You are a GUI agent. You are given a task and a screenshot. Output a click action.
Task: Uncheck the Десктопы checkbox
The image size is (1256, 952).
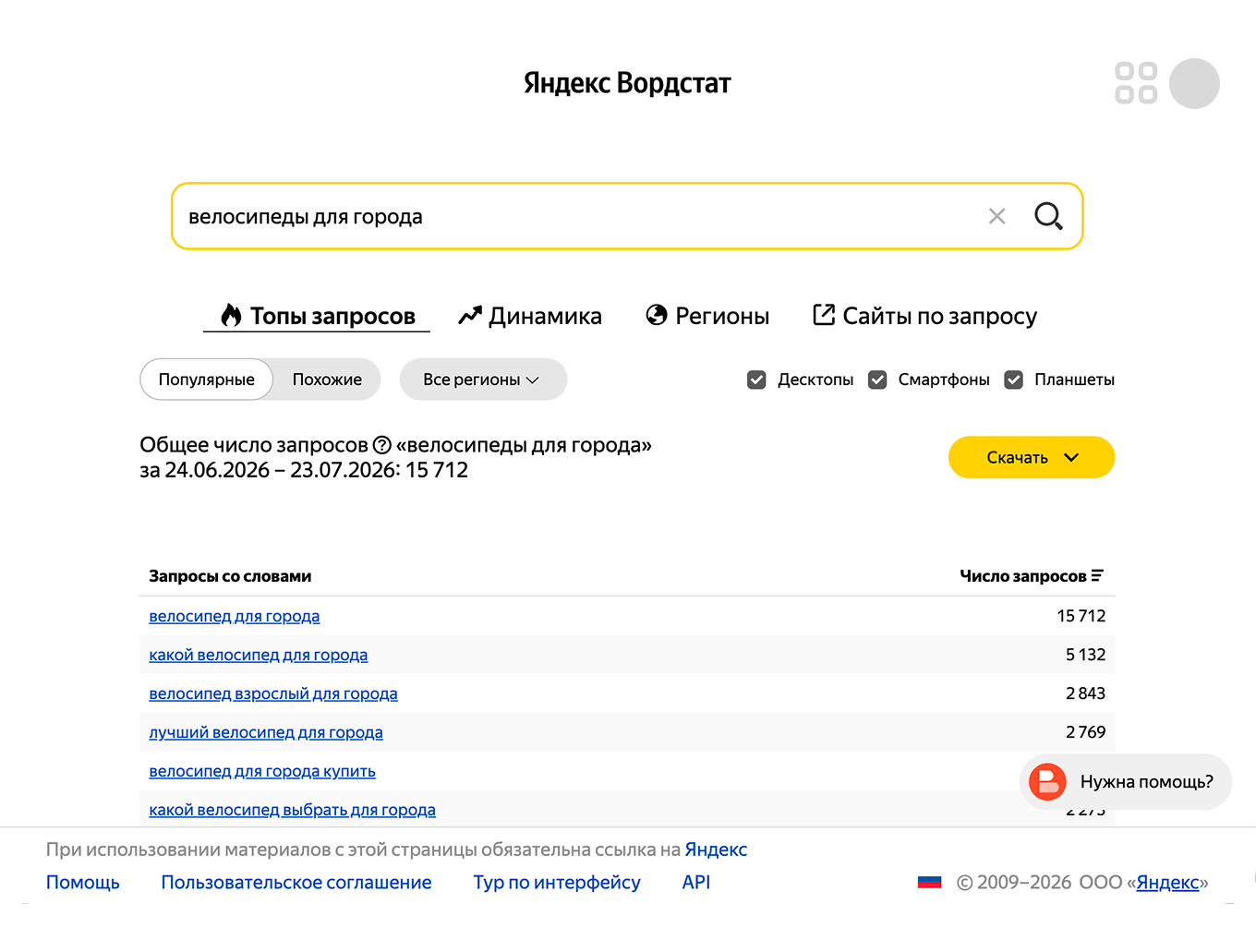coord(756,380)
